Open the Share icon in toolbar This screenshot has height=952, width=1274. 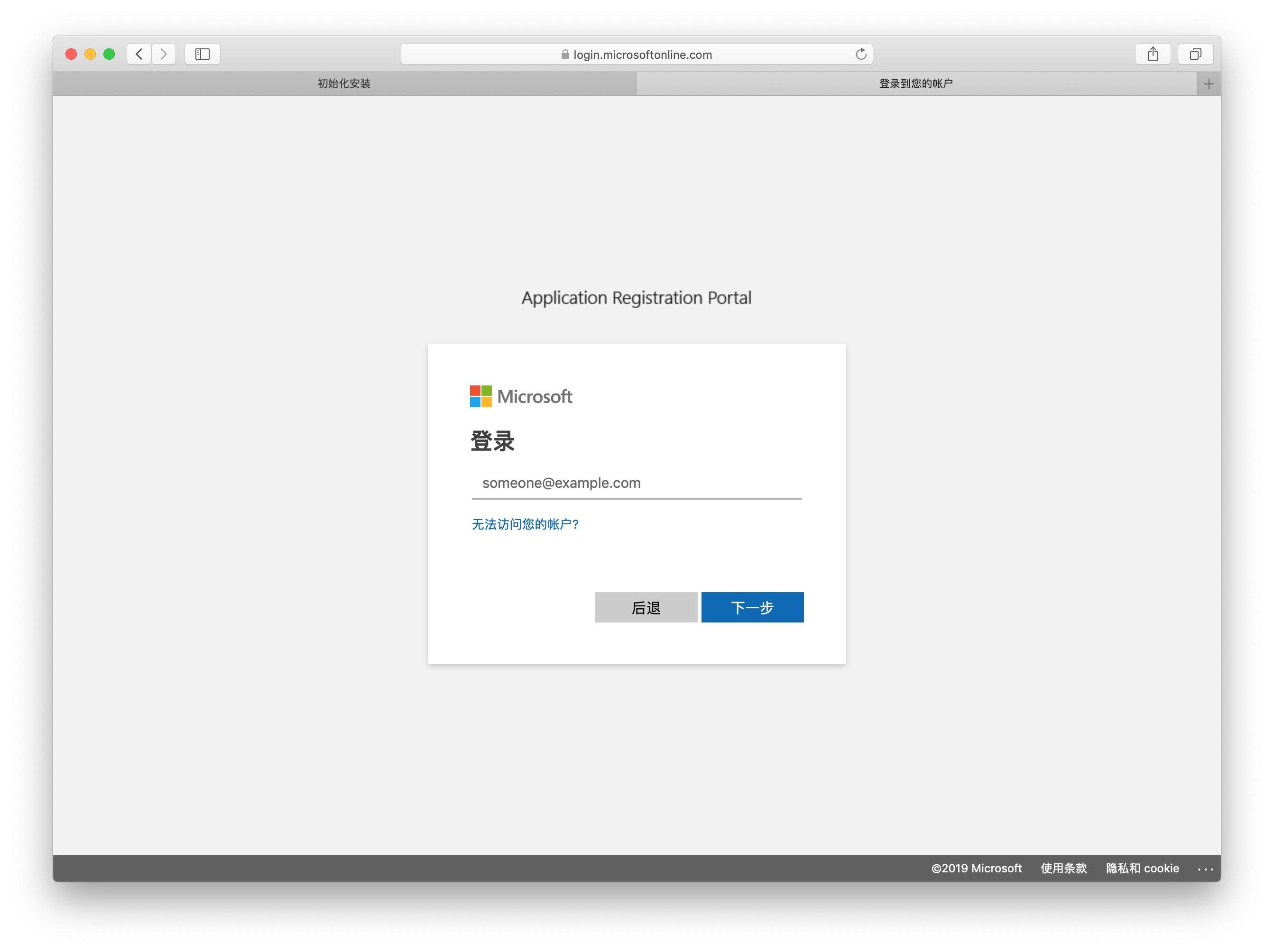click(x=1153, y=54)
